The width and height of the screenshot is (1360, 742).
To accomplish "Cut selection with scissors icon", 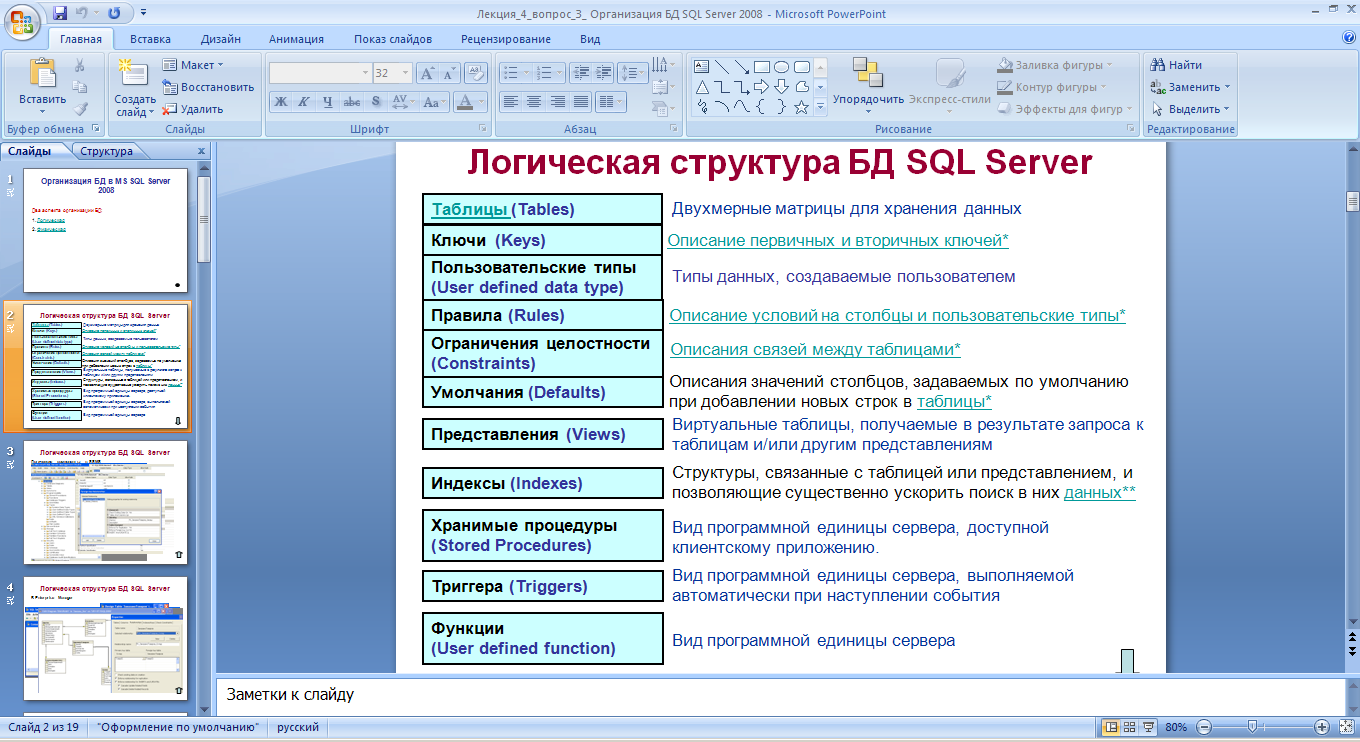I will pos(80,65).
